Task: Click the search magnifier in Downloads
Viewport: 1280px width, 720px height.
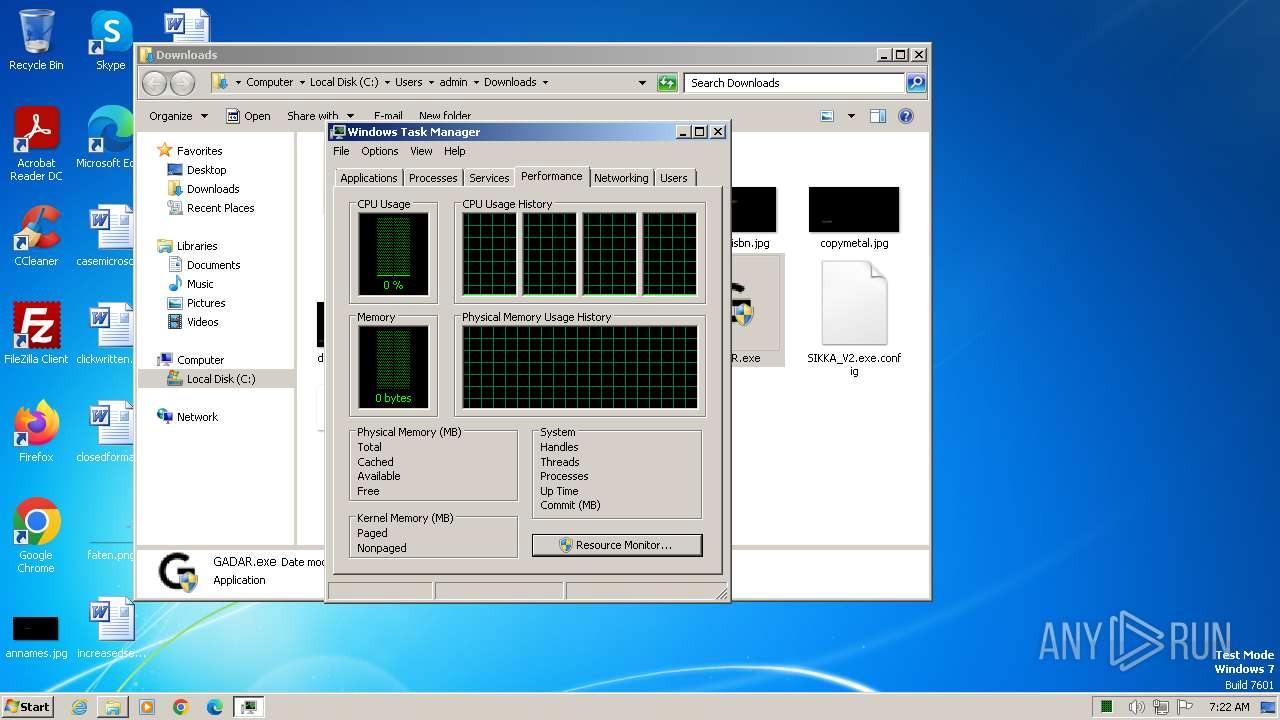Action: point(915,83)
